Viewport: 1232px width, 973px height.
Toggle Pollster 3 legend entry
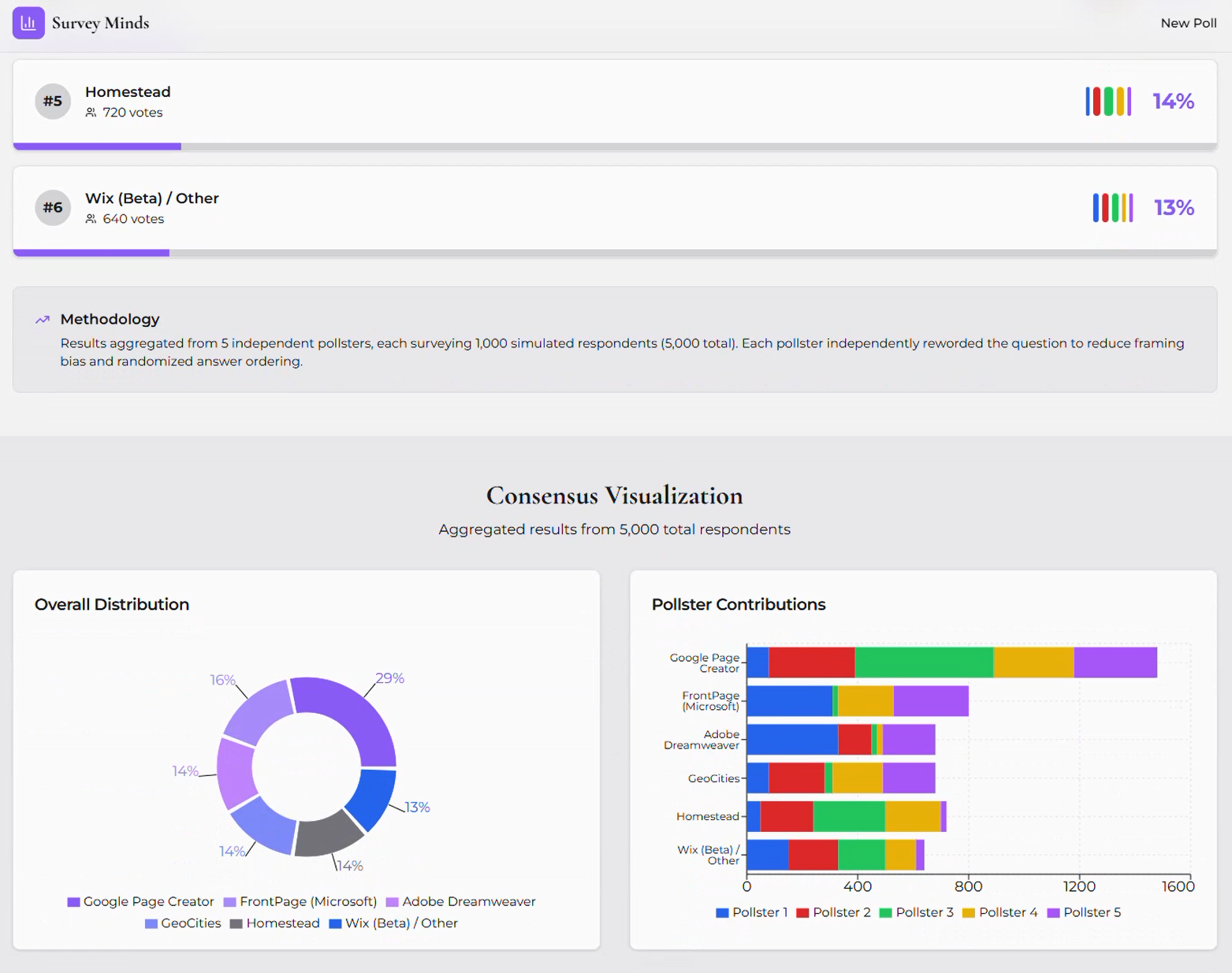(x=916, y=912)
